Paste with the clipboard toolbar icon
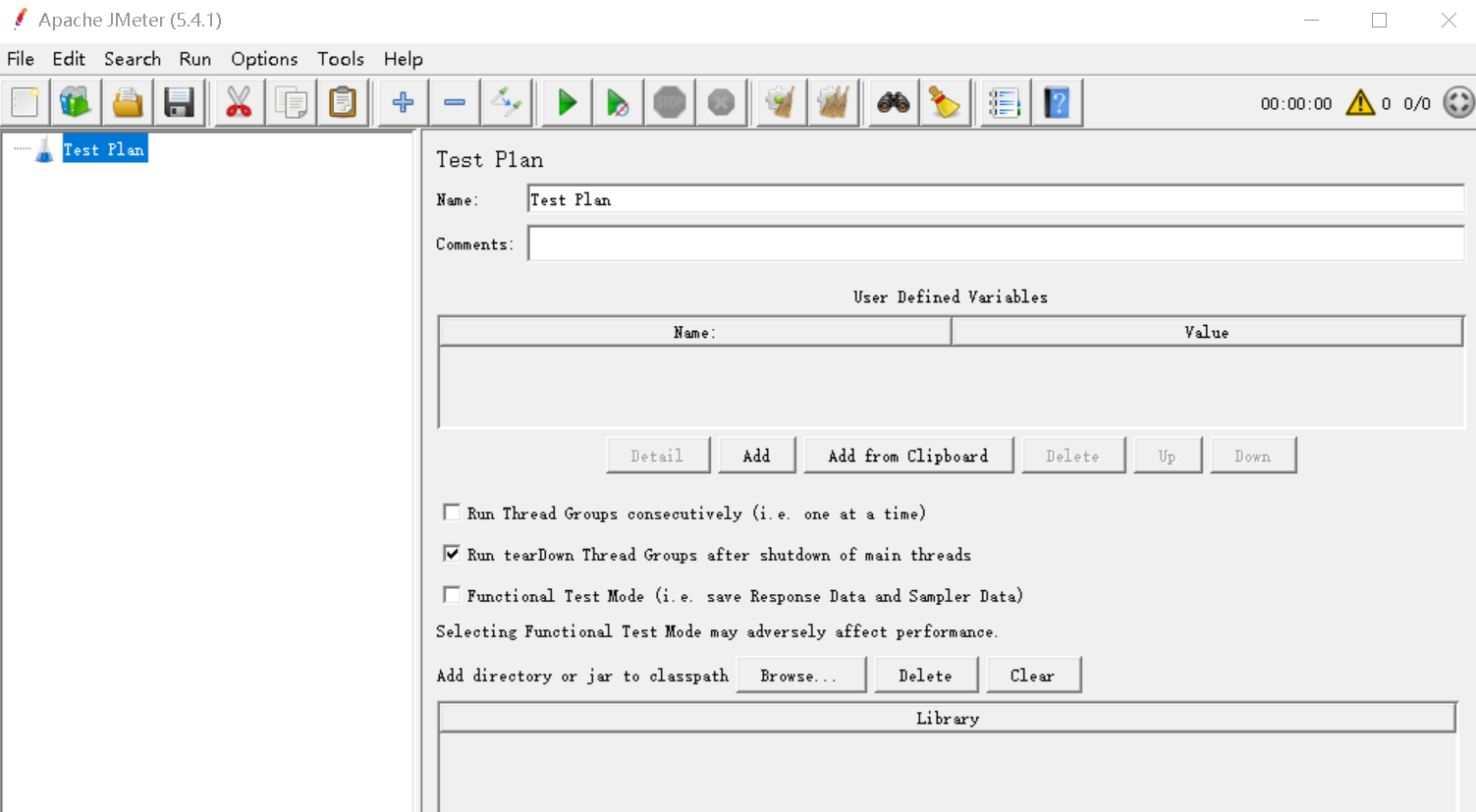 (343, 102)
